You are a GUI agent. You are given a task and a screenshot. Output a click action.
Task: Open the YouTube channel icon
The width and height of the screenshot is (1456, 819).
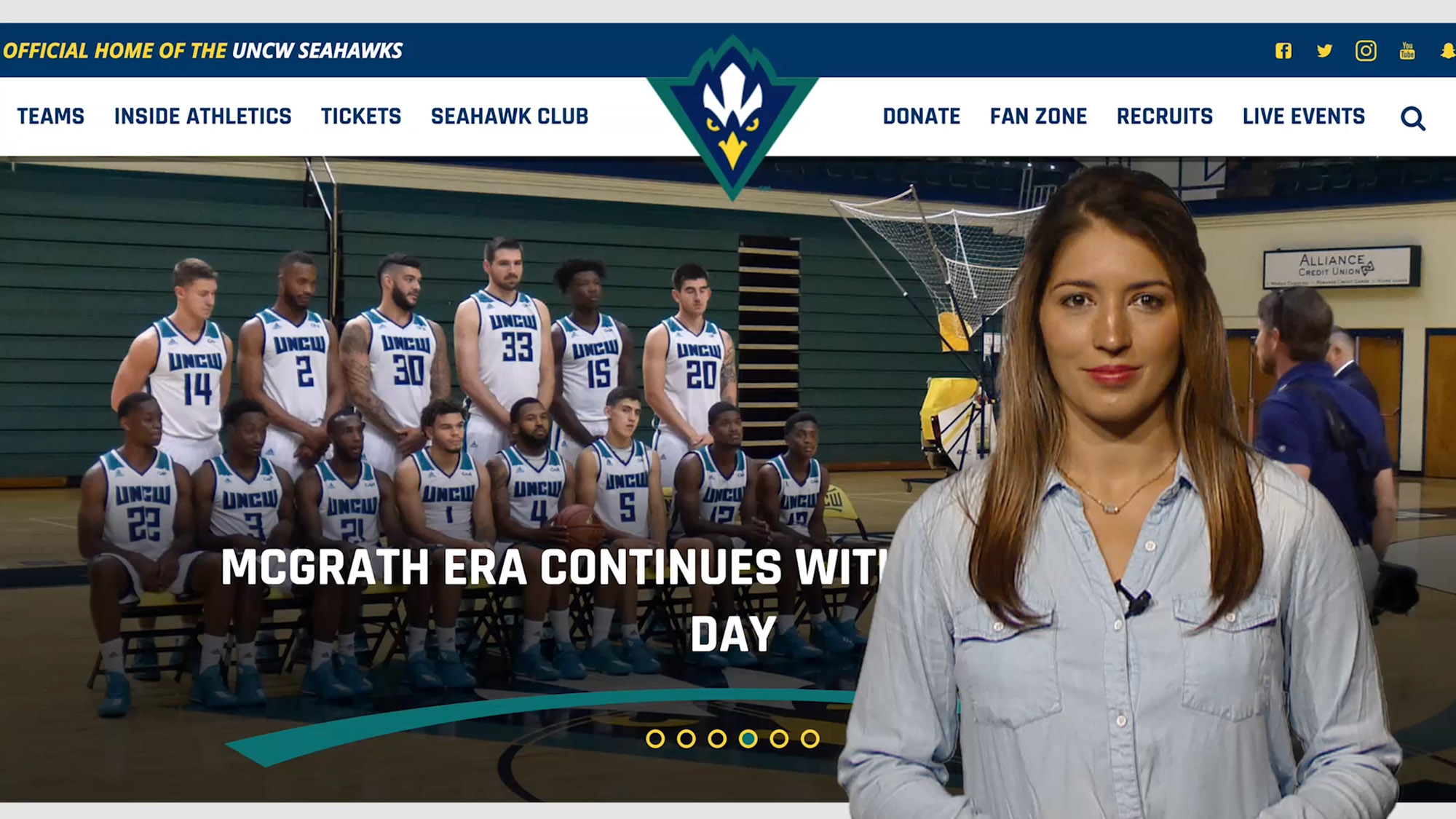pos(1407,51)
